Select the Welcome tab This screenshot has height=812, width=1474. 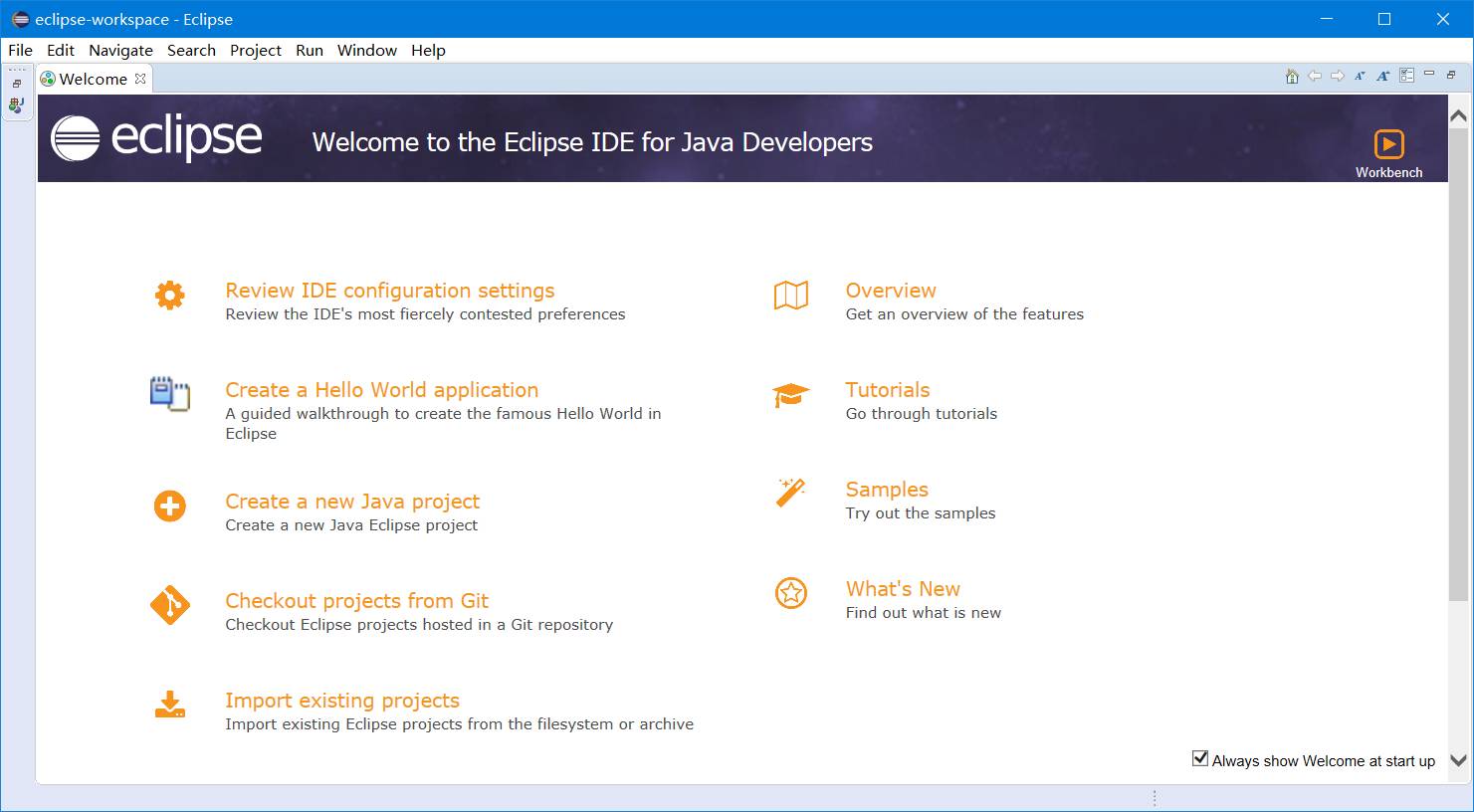93,79
